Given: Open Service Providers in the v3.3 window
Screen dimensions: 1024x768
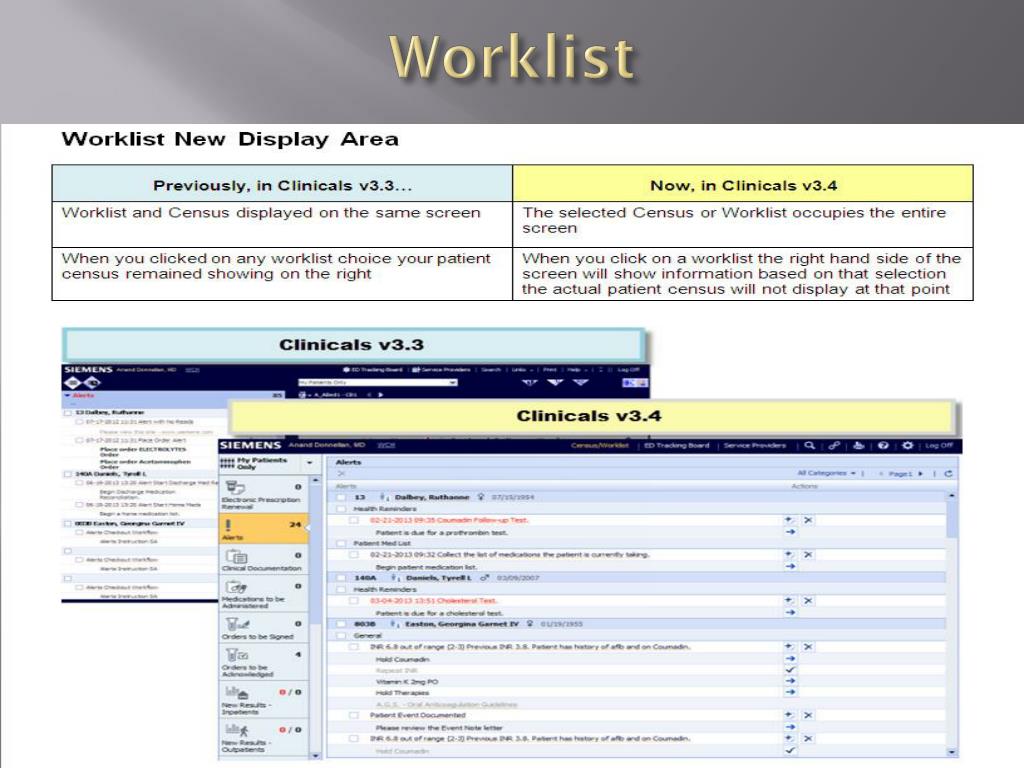Looking at the screenshot, I should coord(441,370).
